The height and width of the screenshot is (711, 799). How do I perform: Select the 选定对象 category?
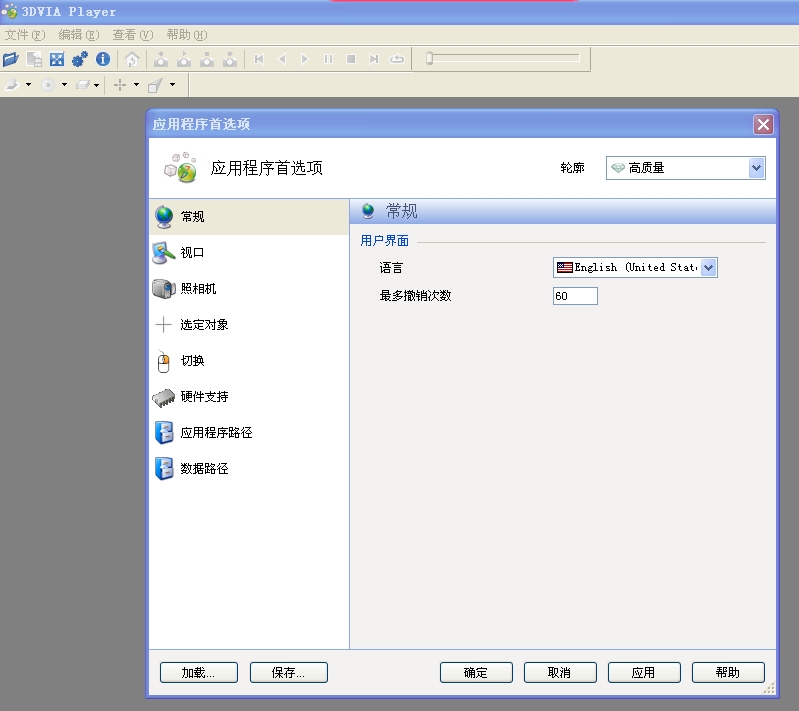249,325
